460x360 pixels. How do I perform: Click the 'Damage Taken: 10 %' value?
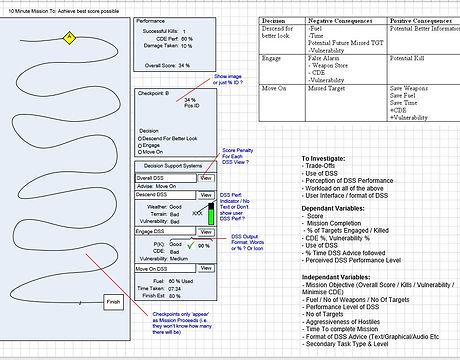tap(168, 46)
